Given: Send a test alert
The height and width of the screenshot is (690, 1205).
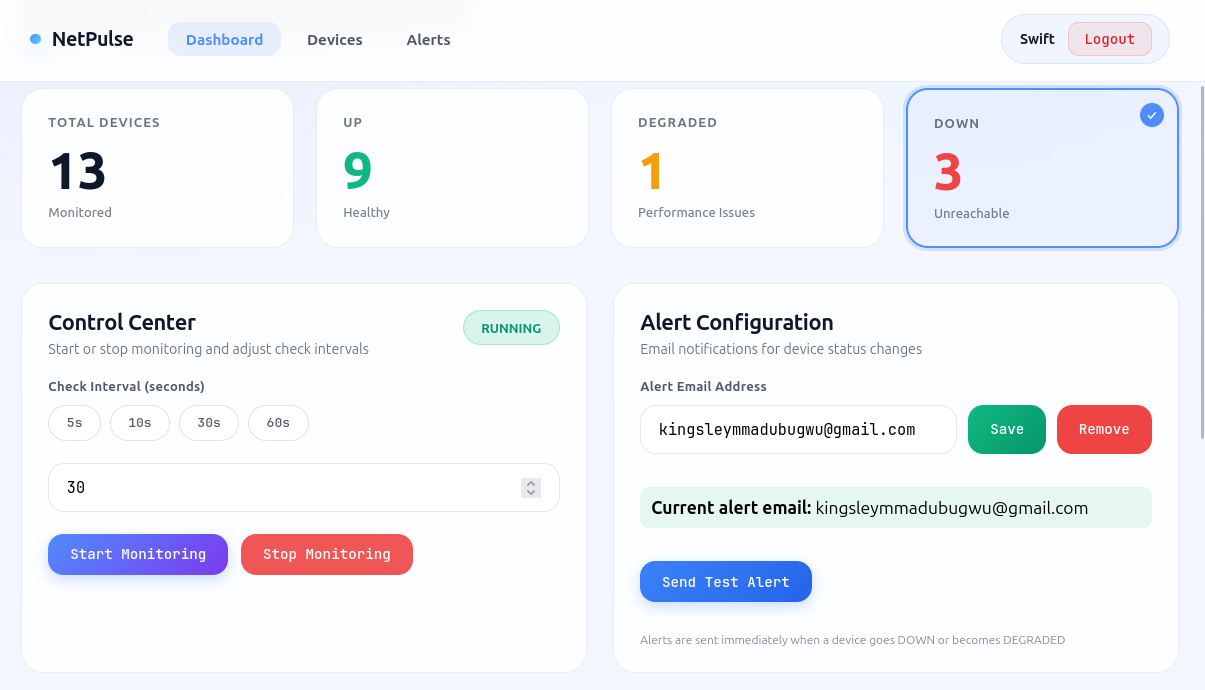Looking at the screenshot, I should [x=726, y=582].
